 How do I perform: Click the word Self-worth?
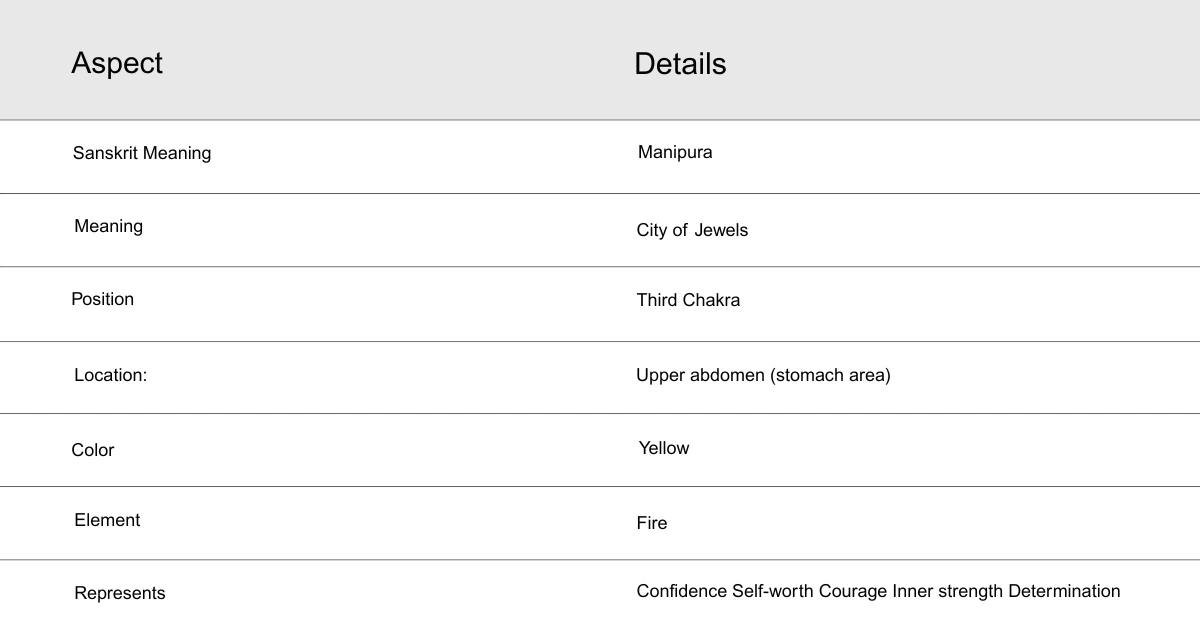point(773,591)
